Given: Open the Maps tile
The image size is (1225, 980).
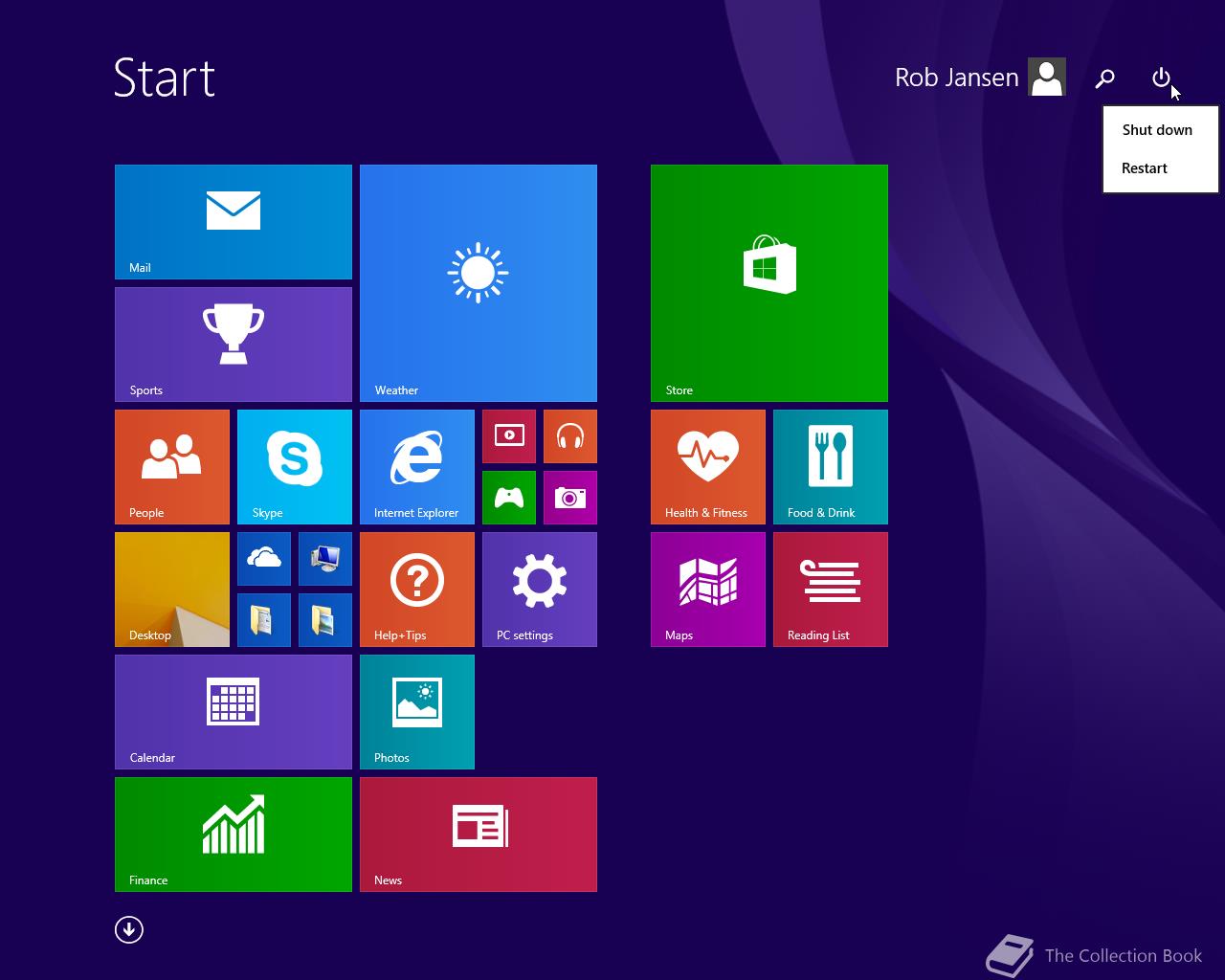Looking at the screenshot, I should (708, 590).
